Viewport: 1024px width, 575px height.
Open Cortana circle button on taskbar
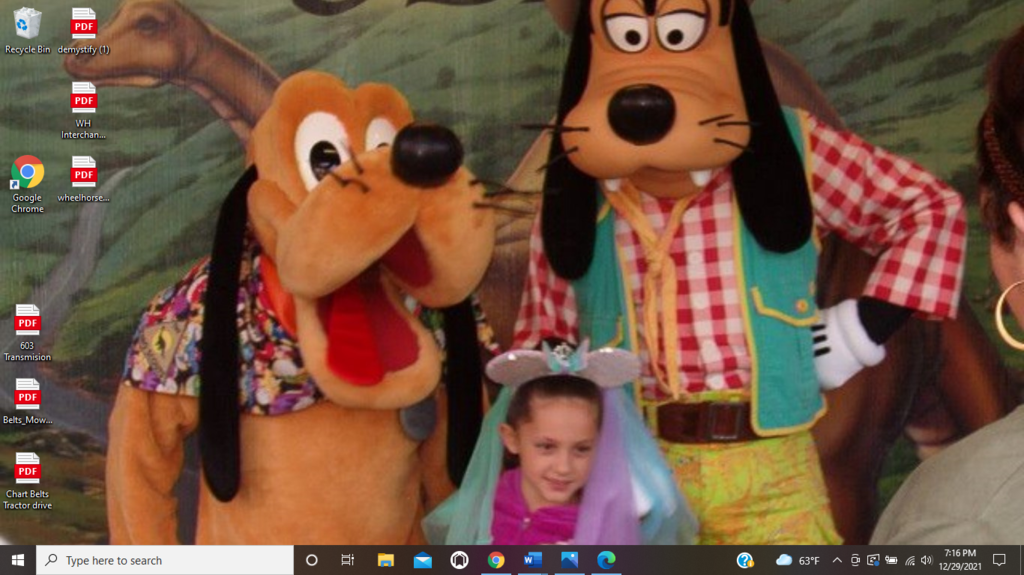(x=312, y=560)
